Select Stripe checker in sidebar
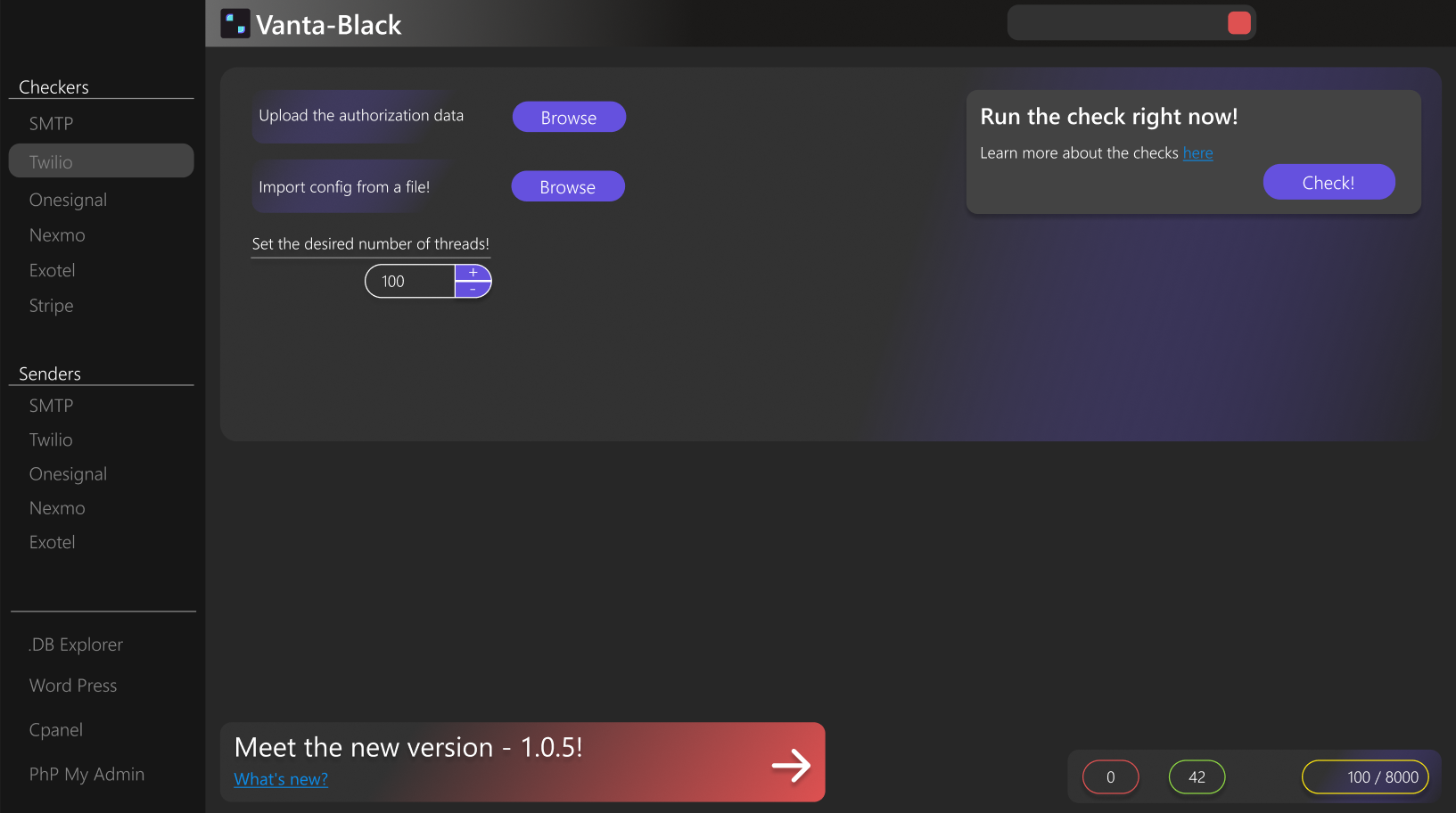The width and height of the screenshot is (1456, 813). coord(51,306)
